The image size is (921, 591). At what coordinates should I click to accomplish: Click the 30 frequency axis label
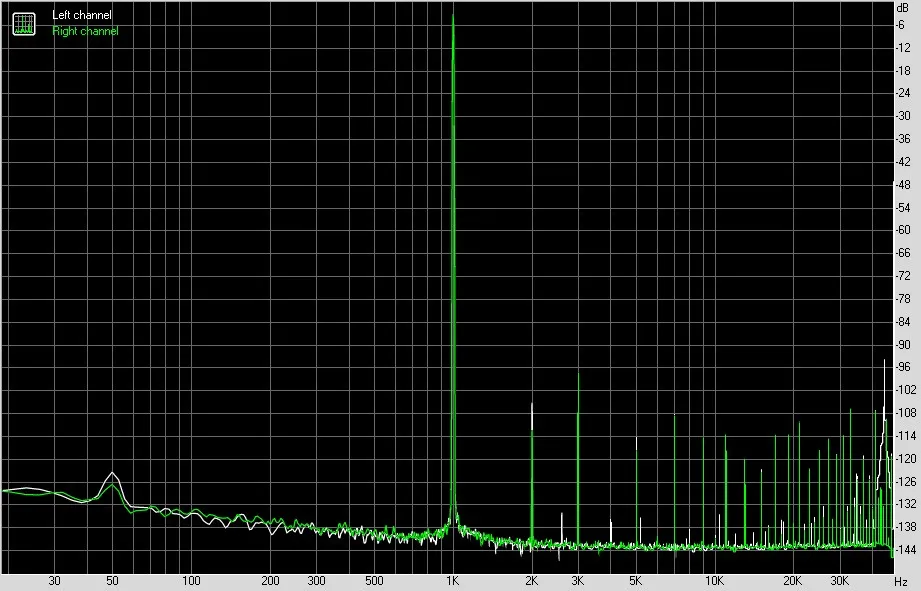(x=54, y=581)
